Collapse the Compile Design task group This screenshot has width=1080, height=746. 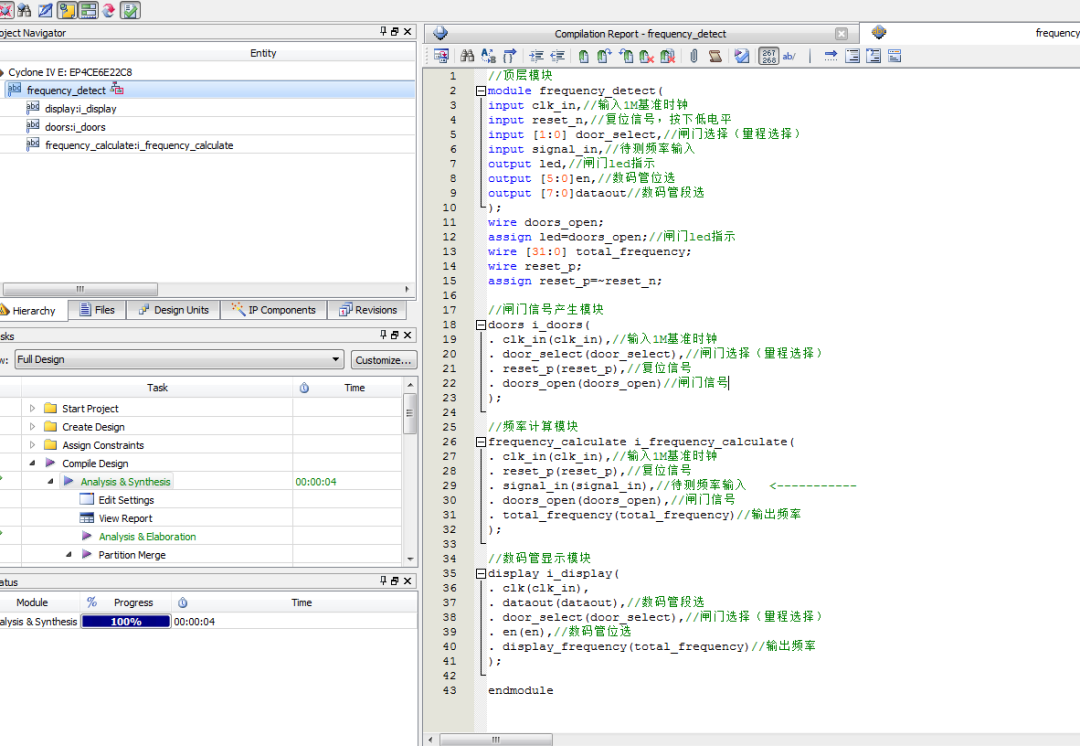33,463
